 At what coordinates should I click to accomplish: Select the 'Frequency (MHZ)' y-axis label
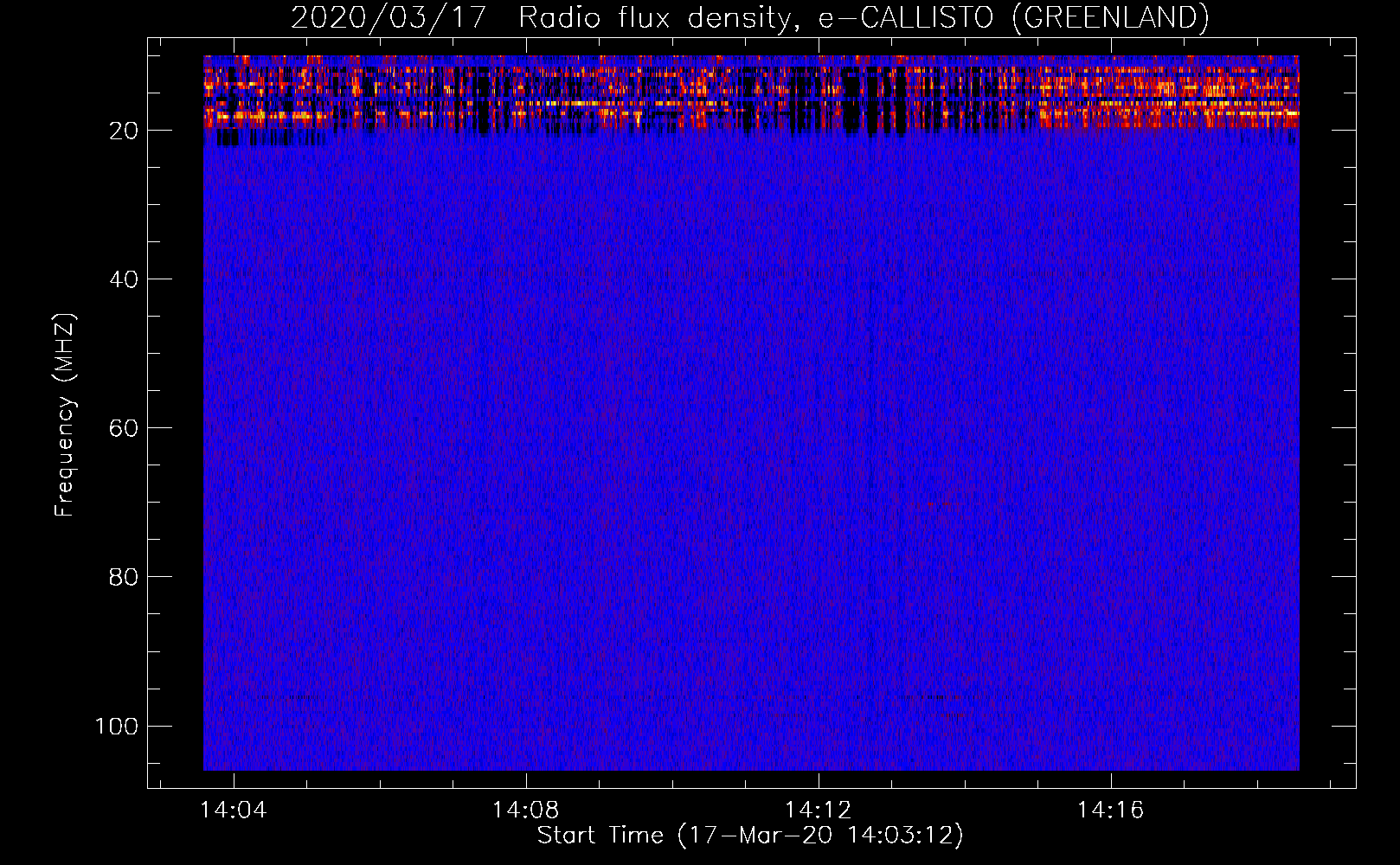(x=65, y=414)
